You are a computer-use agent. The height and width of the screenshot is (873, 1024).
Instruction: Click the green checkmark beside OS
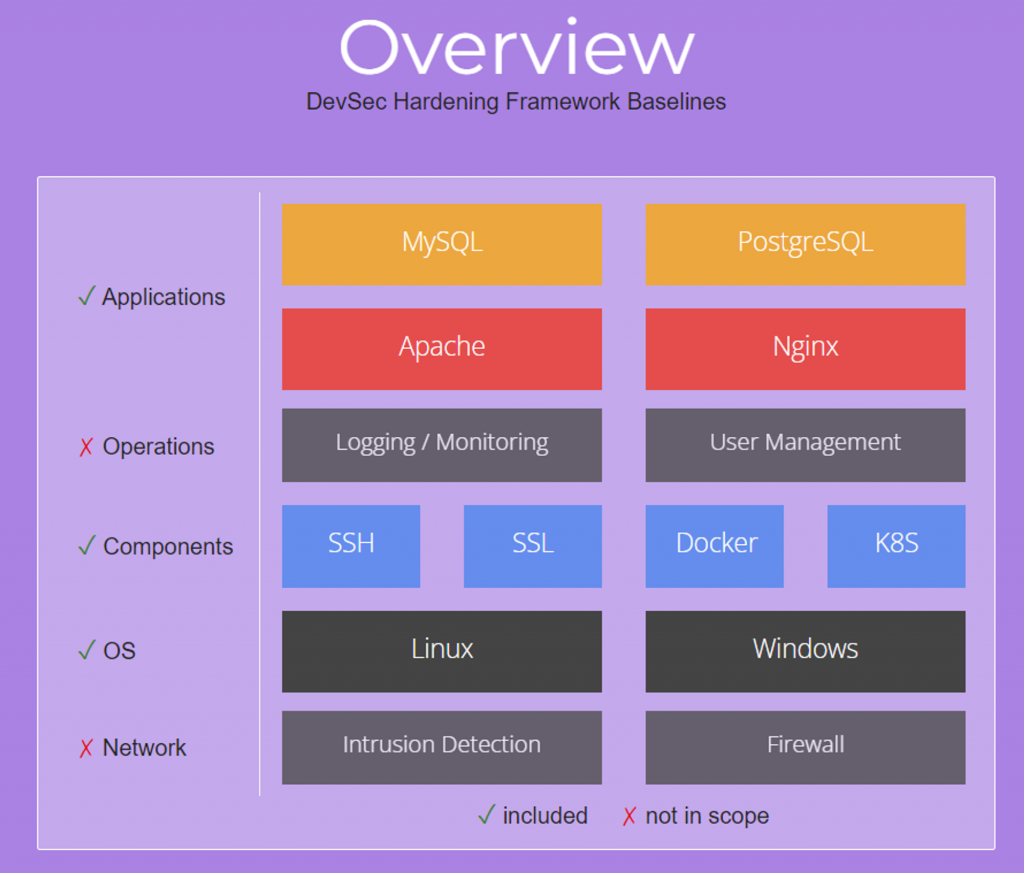click(87, 650)
